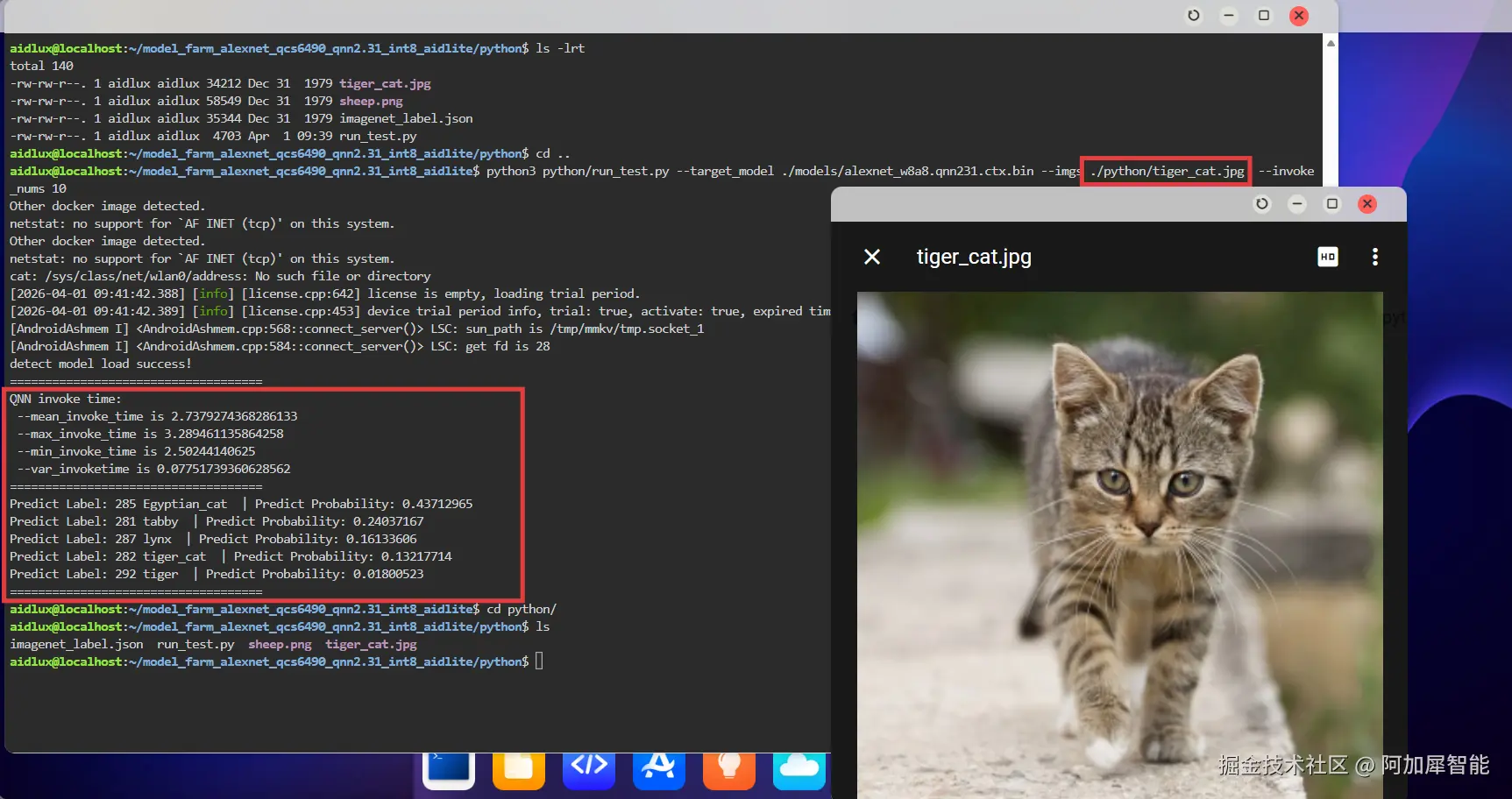Image resolution: width=1512 pixels, height=799 pixels.
Task: Open the yellow Files app in dock
Action: (x=519, y=769)
